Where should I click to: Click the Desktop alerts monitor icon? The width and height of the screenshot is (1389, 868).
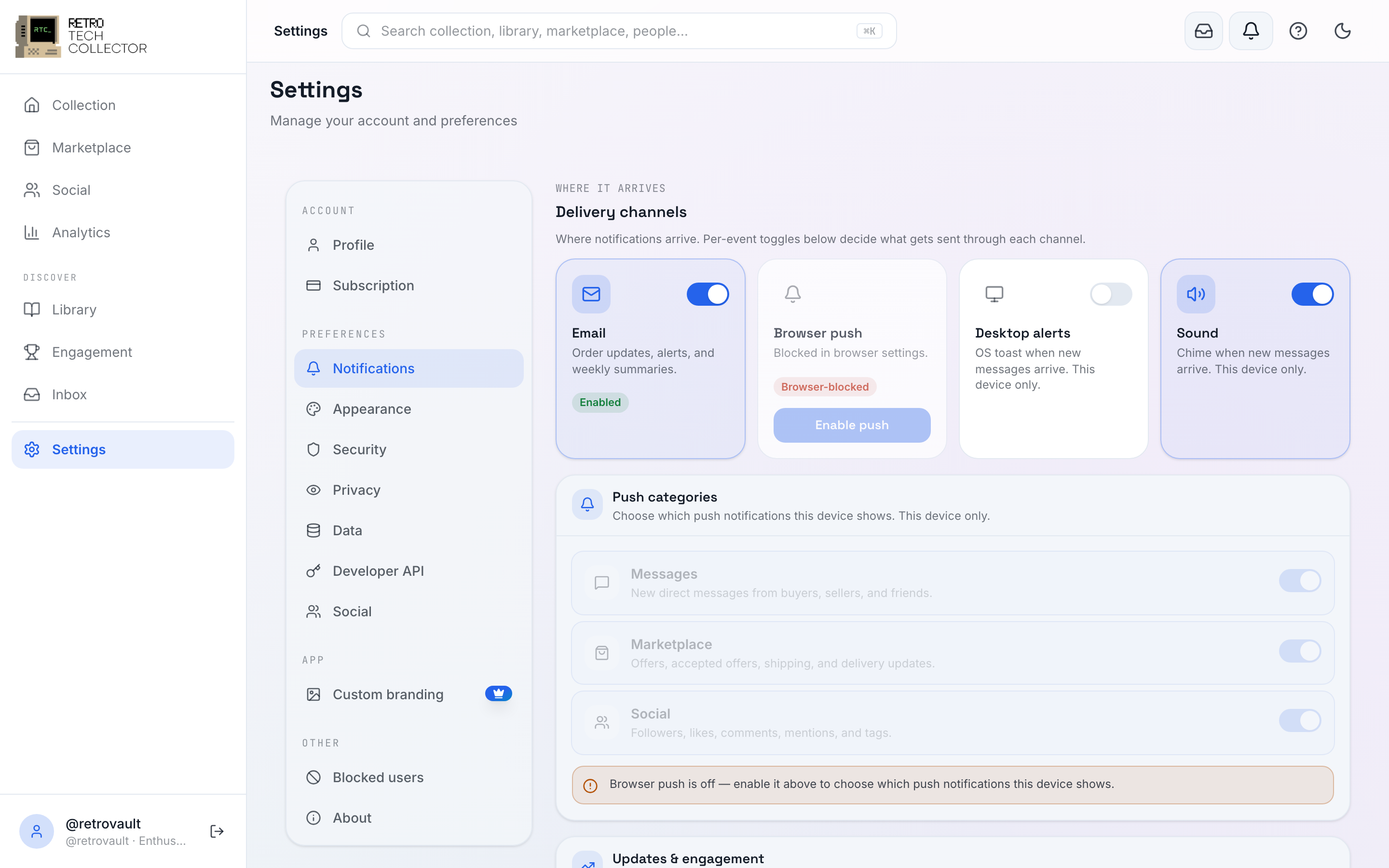[994, 294]
